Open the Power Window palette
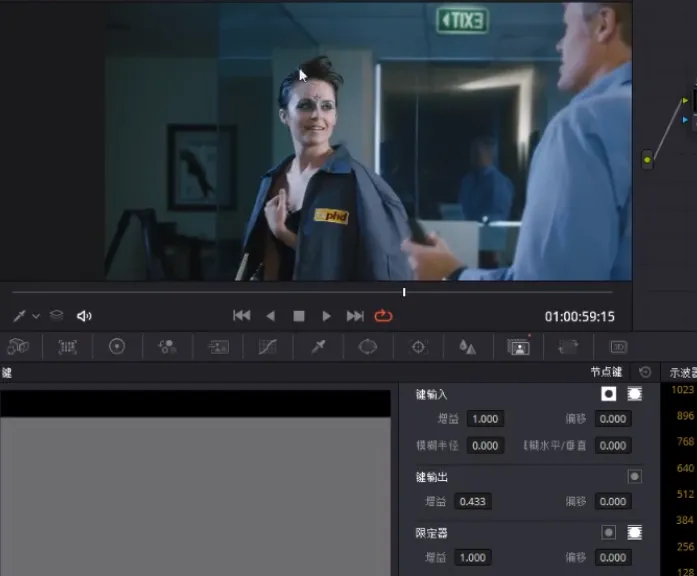The image size is (697, 576). point(368,347)
